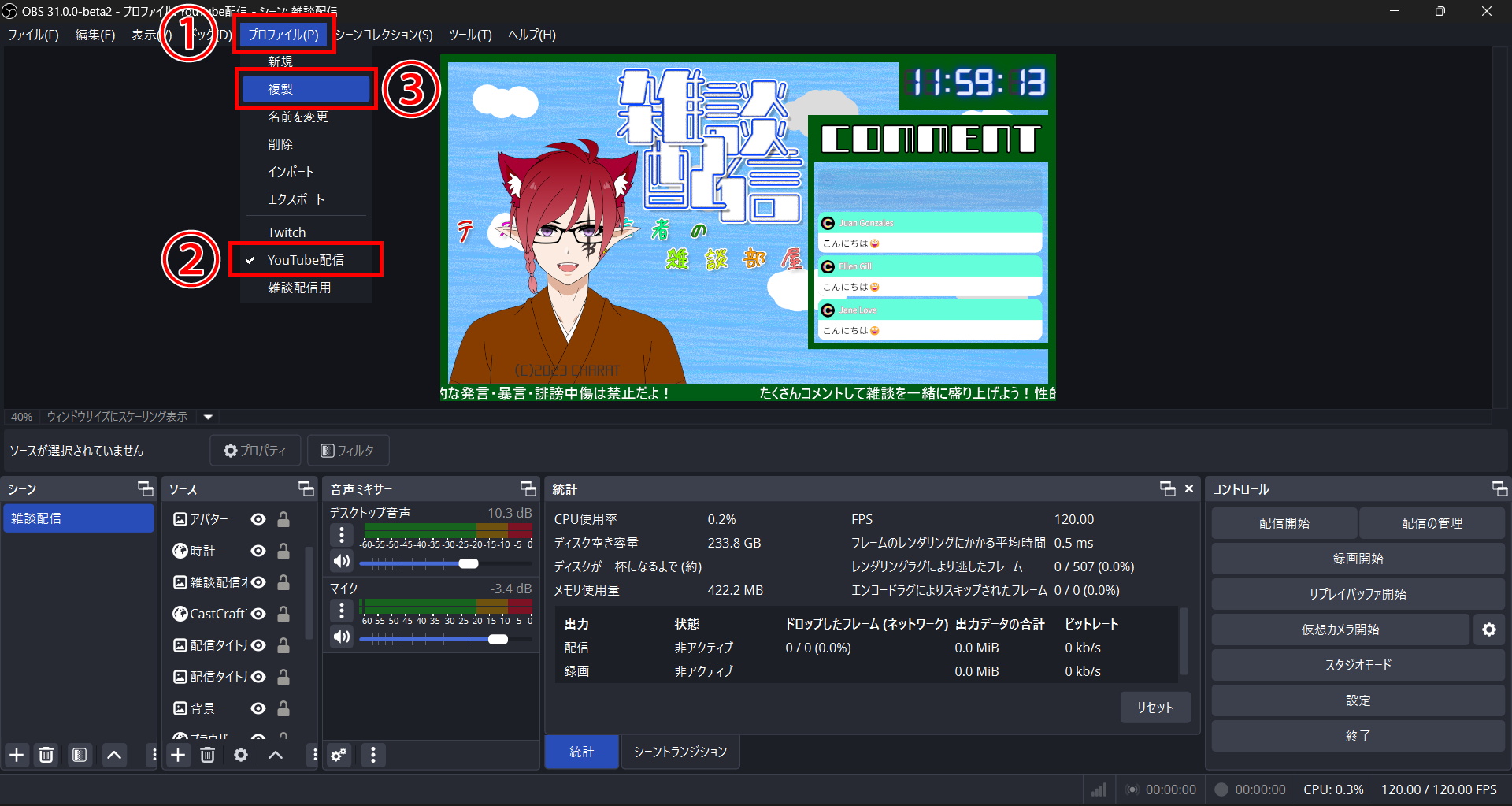The image size is (1512, 806).
Task: Move the scene up with the arrow icon
Action: point(114,755)
